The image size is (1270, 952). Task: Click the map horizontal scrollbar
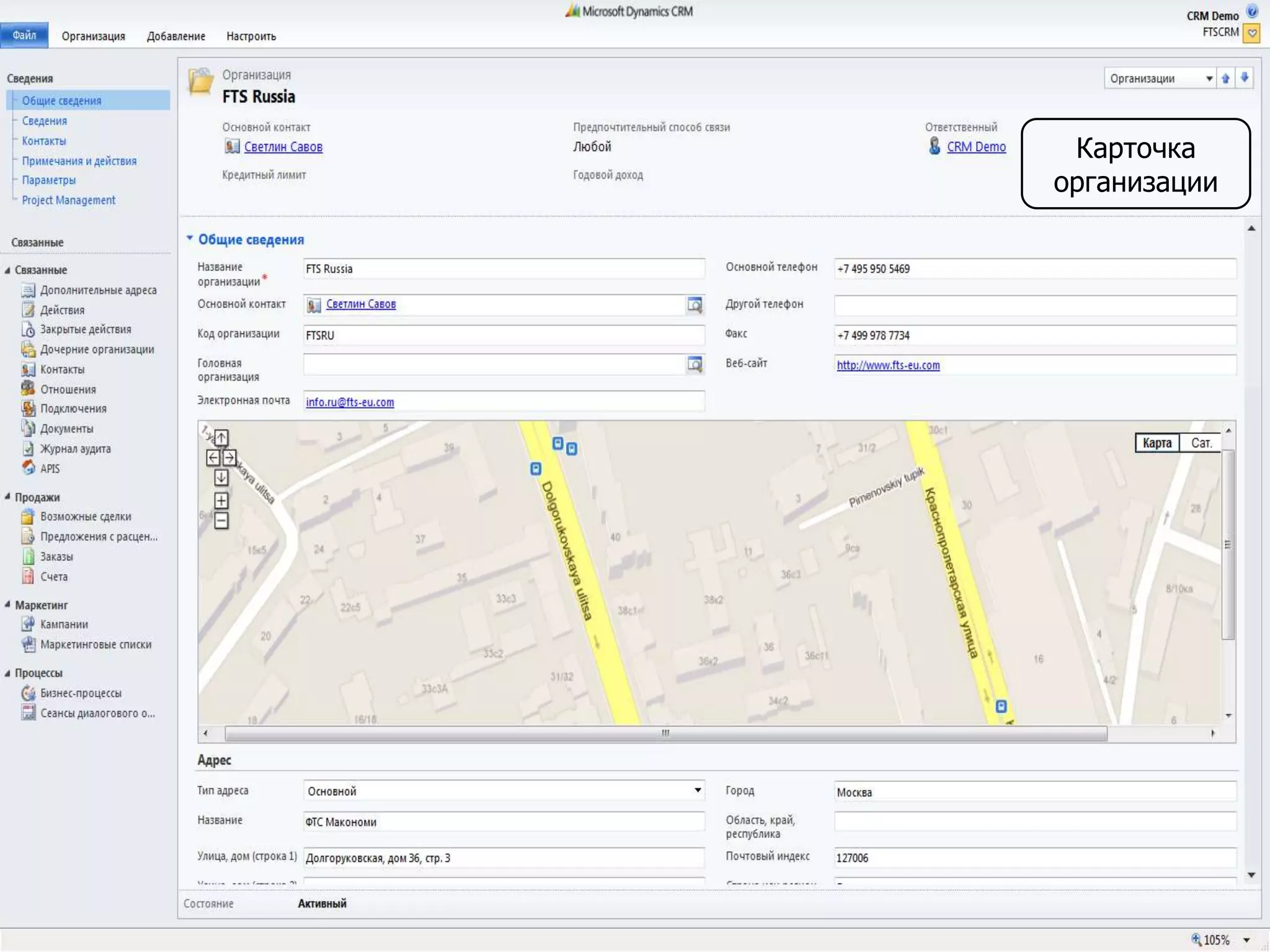click(x=665, y=734)
